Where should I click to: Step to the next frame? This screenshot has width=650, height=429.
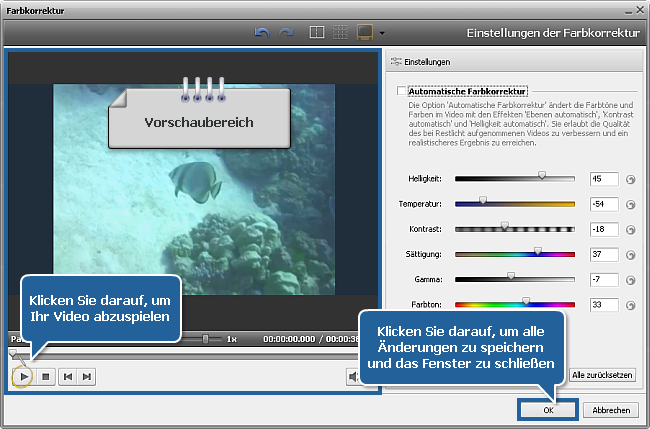point(88,376)
